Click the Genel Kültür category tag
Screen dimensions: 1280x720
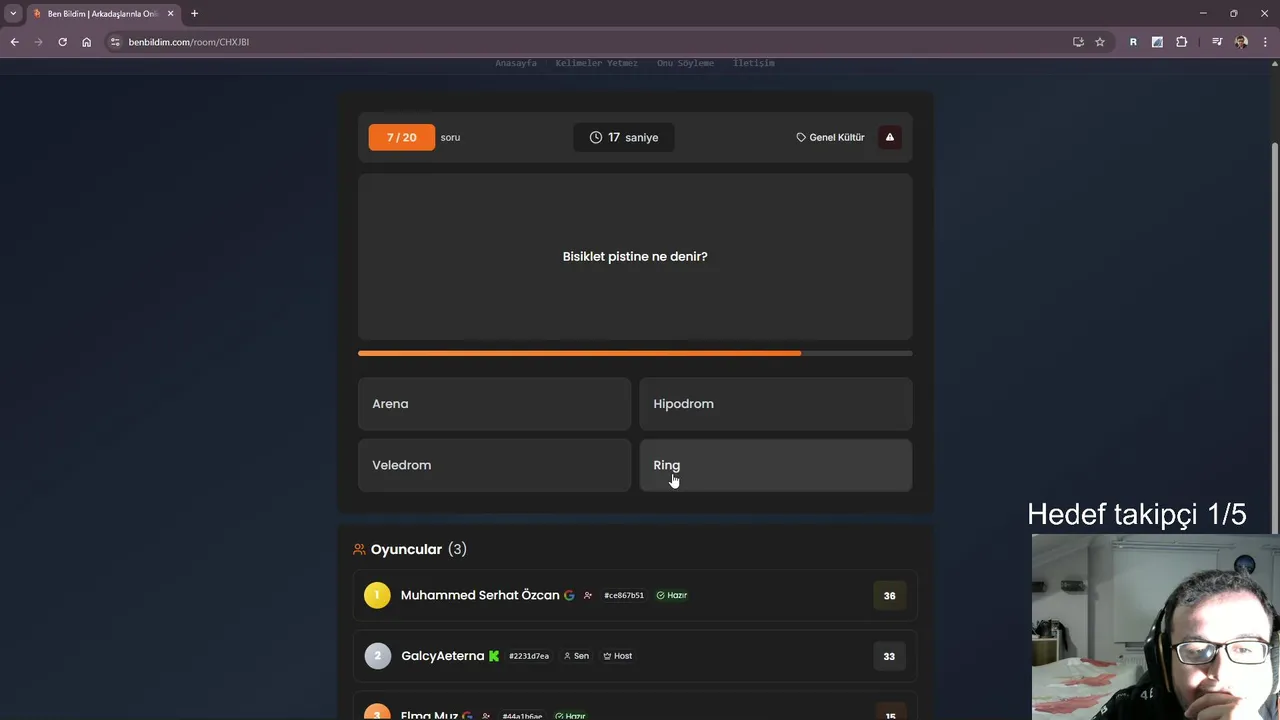830,137
